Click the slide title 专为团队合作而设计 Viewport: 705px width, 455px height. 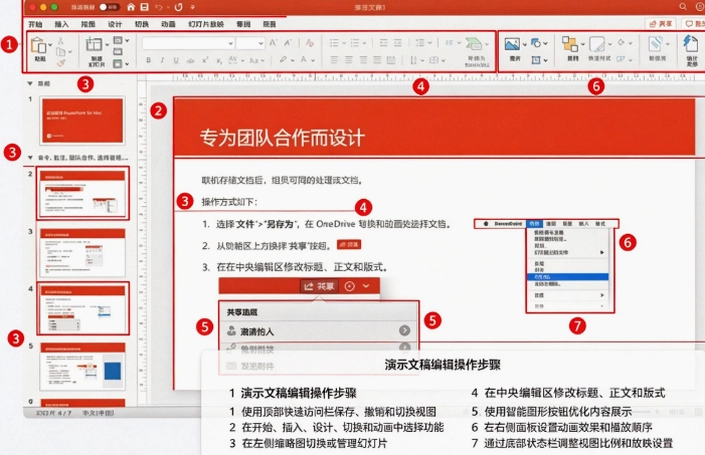click(282, 138)
